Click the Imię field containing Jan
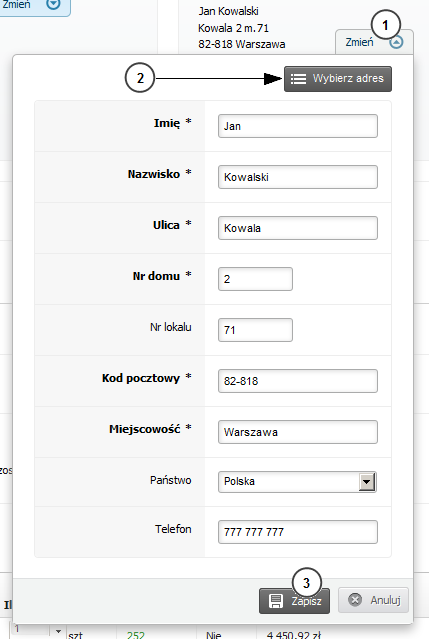 coord(298,126)
